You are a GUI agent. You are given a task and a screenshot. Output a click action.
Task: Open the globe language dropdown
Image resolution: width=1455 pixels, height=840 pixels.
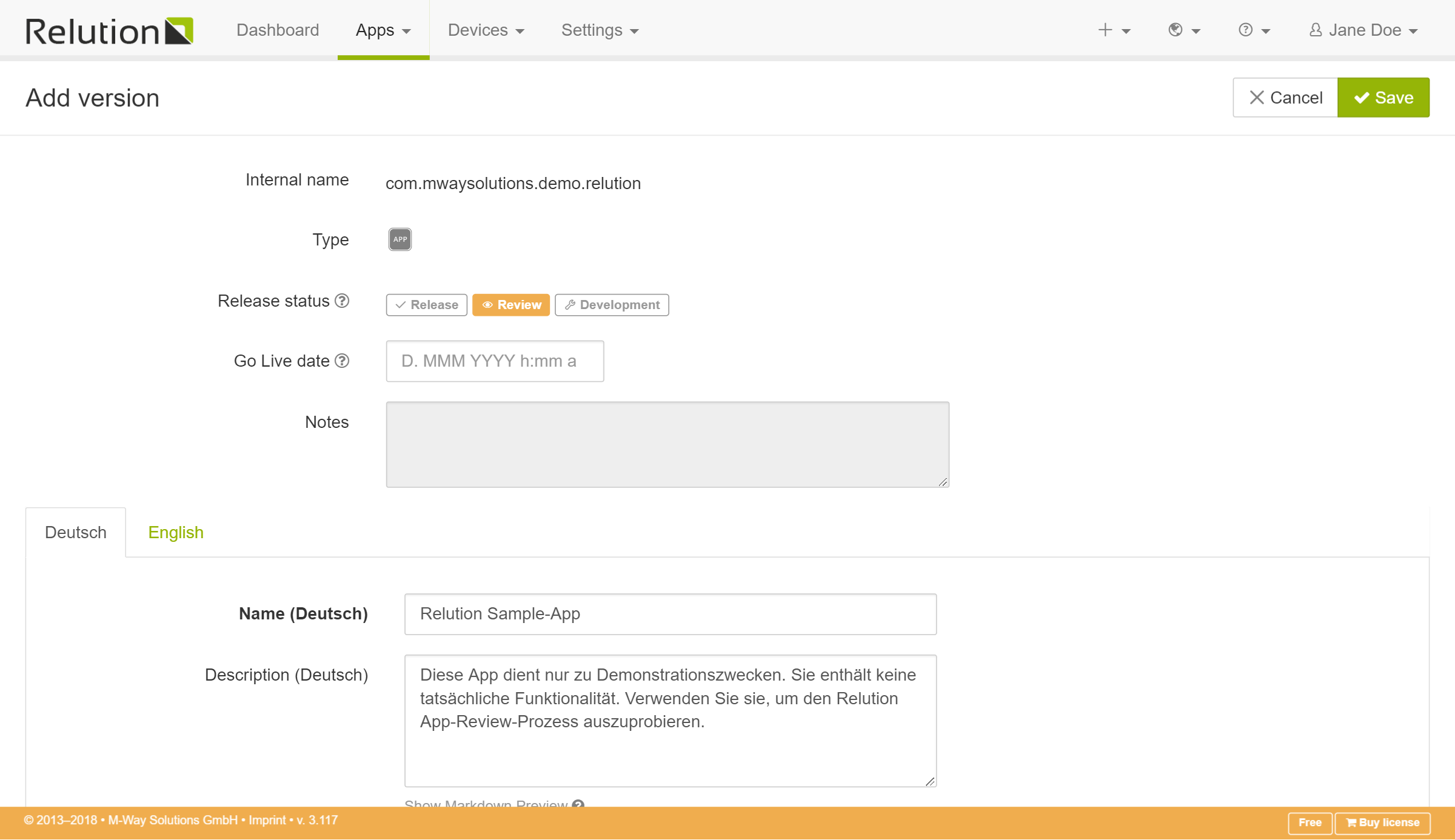(1184, 30)
